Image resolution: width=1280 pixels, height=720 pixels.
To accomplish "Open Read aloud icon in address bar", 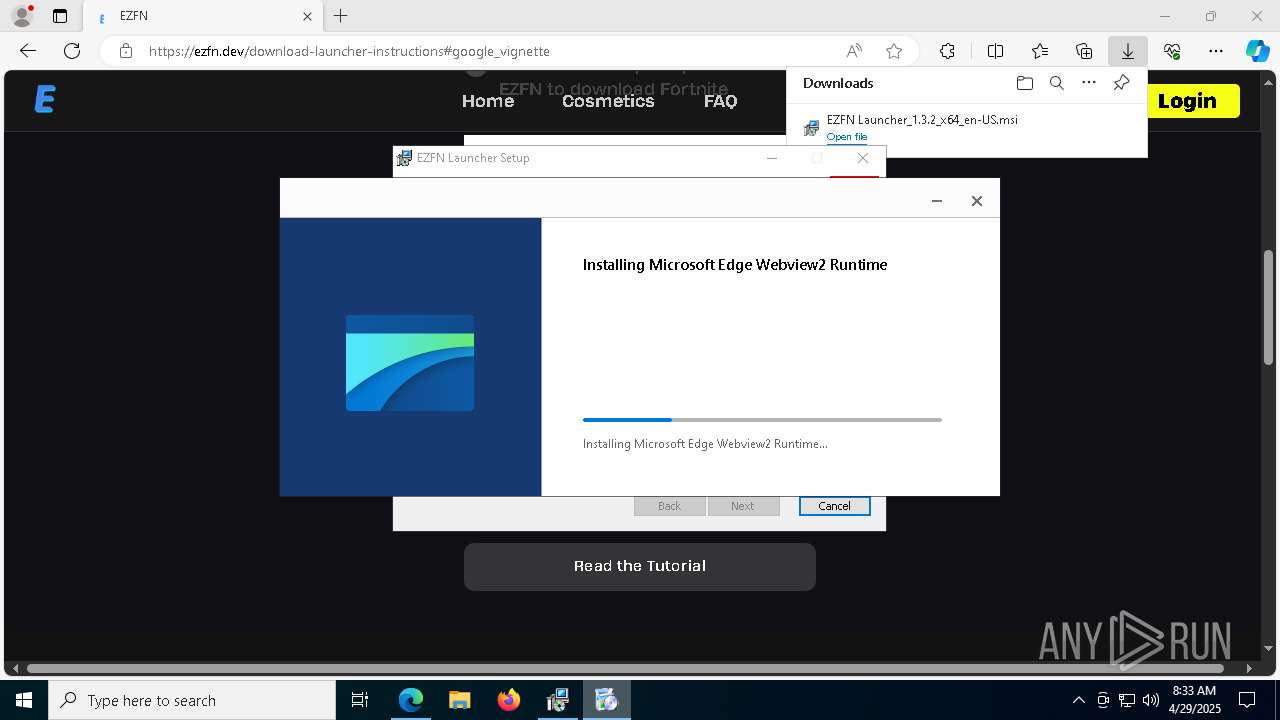I will pyautogui.click(x=854, y=51).
